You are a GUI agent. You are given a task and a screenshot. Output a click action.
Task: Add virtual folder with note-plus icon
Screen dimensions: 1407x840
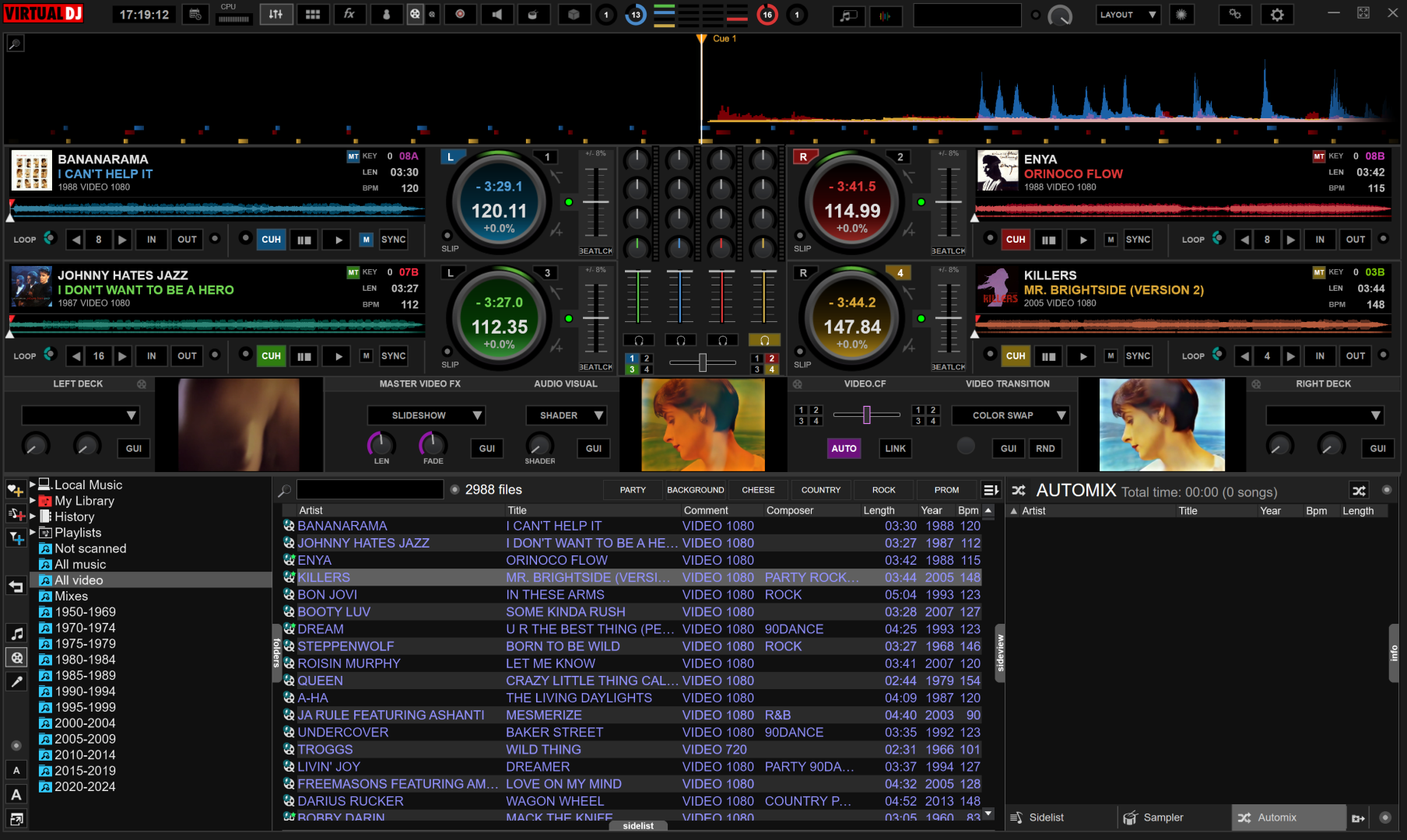16,514
